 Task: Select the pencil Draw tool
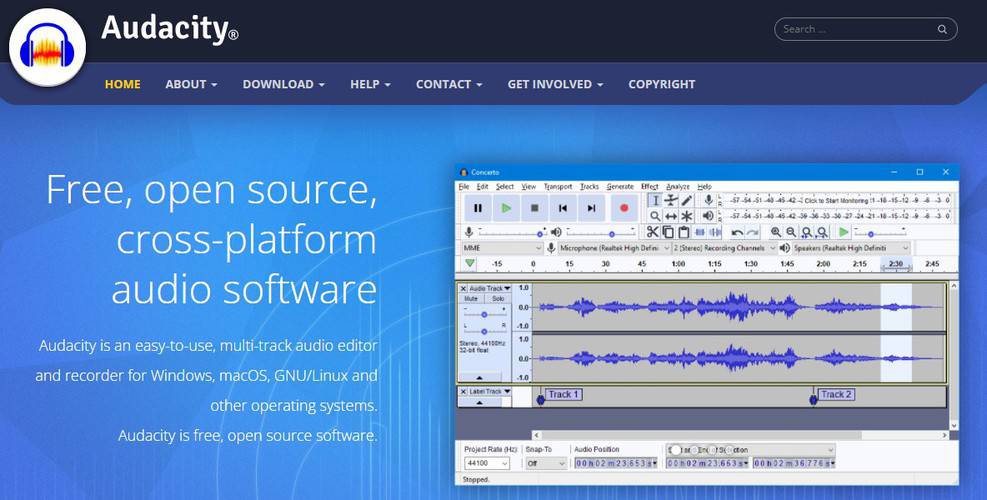coord(687,200)
